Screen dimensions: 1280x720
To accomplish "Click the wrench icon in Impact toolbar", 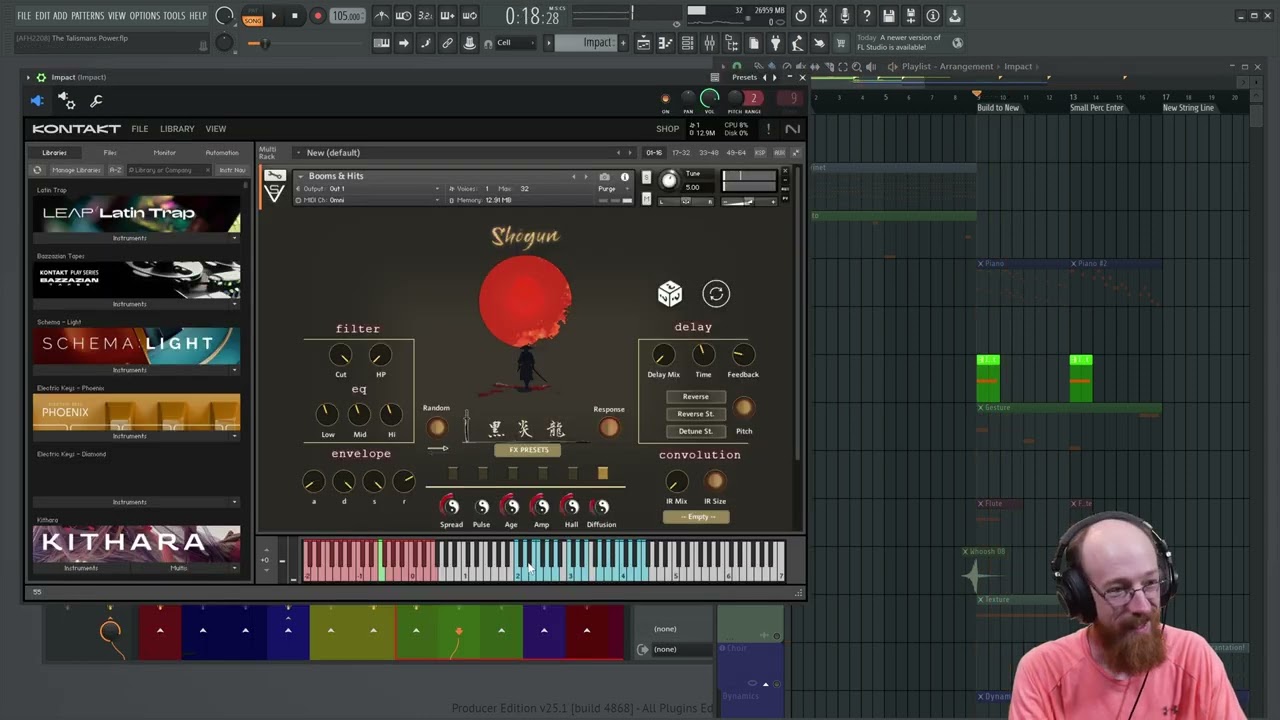I will click(x=96, y=100).
